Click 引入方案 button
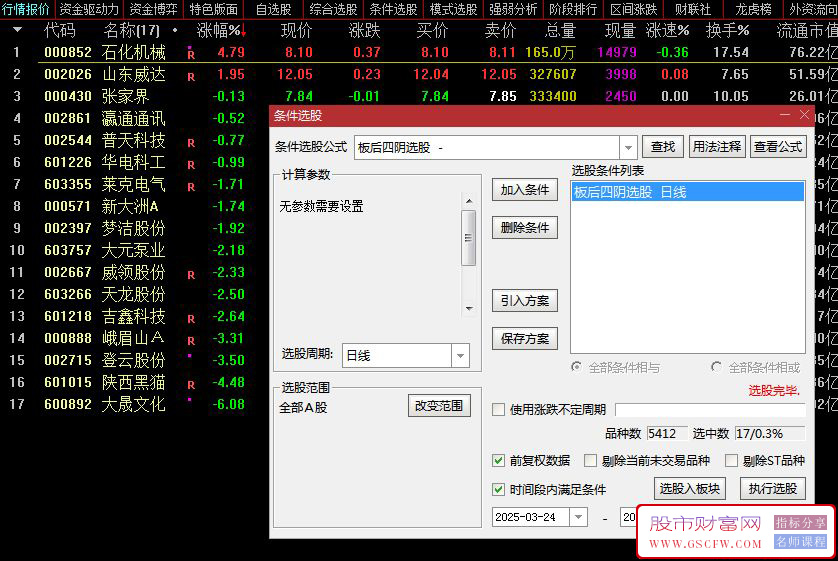This screenshot has height=561, width=838. click(x=525, y=301)
